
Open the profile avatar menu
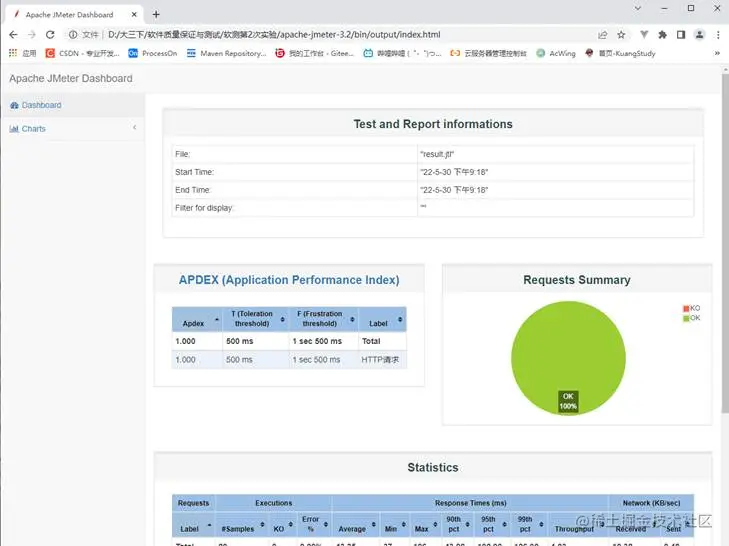(x=699, y=35)
